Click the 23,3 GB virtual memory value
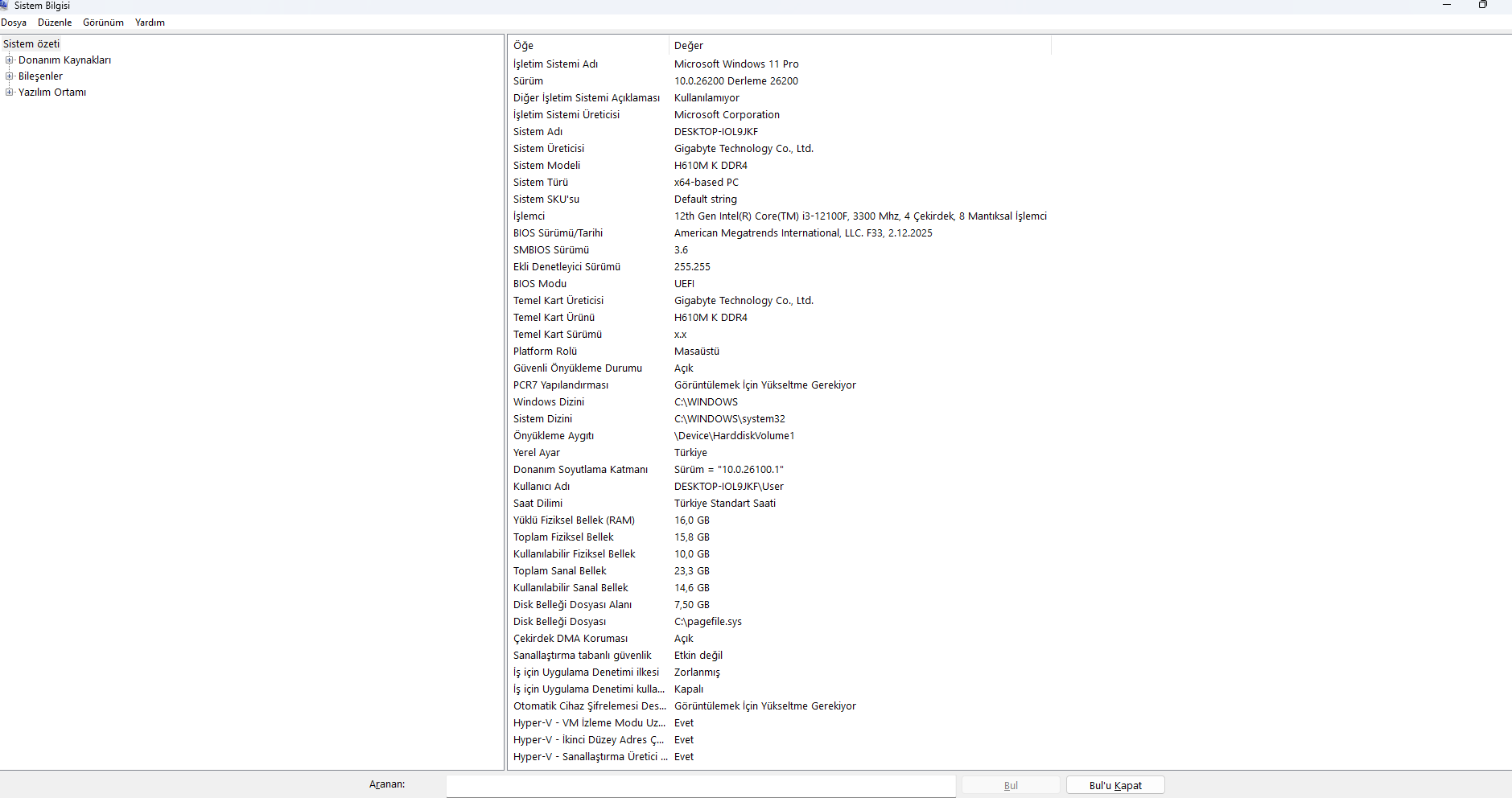The width and height of the screenshot is (1512, 798). click(692, 571)
